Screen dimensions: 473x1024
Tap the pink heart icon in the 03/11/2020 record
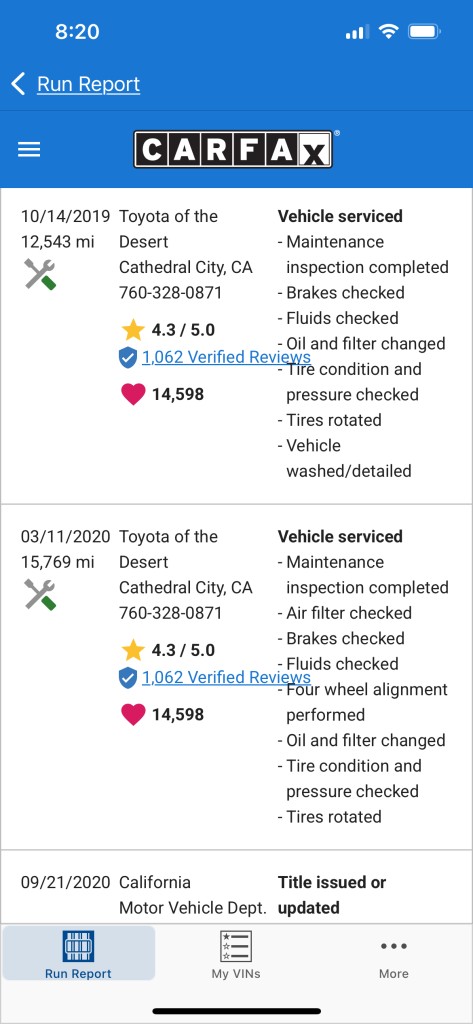[133, 714]
